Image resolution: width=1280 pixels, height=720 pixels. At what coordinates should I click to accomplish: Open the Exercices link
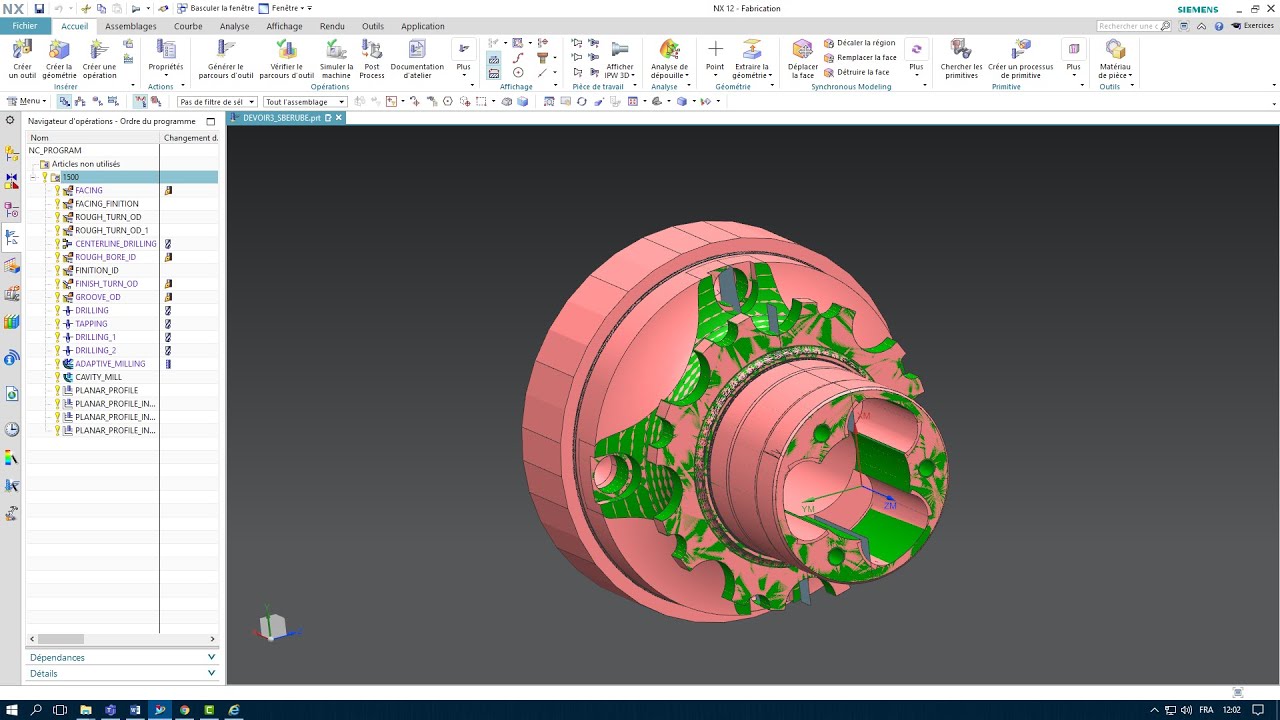1251,26
